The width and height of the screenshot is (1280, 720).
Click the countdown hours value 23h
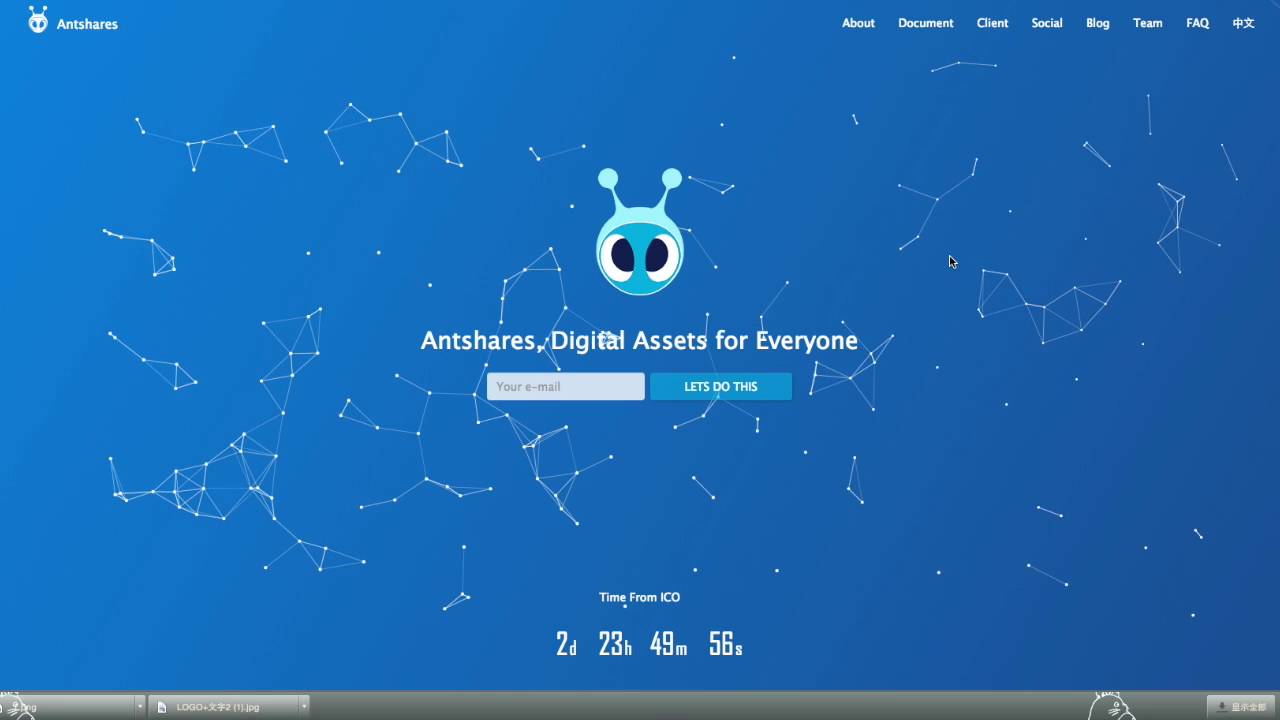tap(615, 644)
